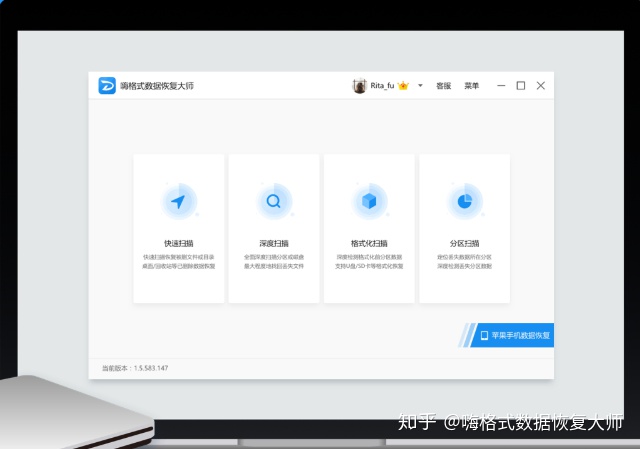
Task: Select the 快速扫描 arrow icon
Action: [x=179, y=201]
